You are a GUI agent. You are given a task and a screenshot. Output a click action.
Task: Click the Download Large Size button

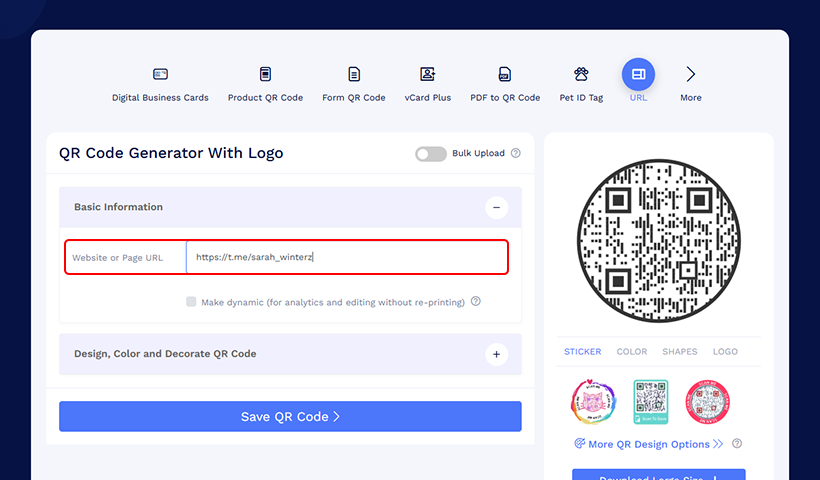[658, 475]
